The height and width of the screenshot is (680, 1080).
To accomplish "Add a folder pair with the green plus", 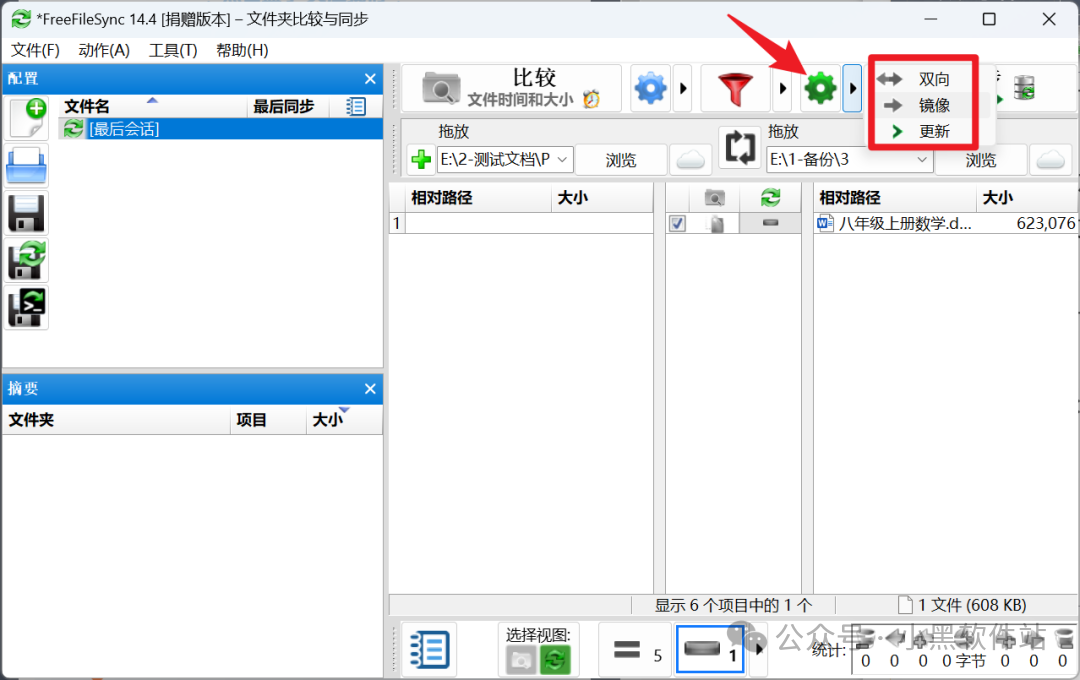I will pyautogui.click(x=420, y=160).
